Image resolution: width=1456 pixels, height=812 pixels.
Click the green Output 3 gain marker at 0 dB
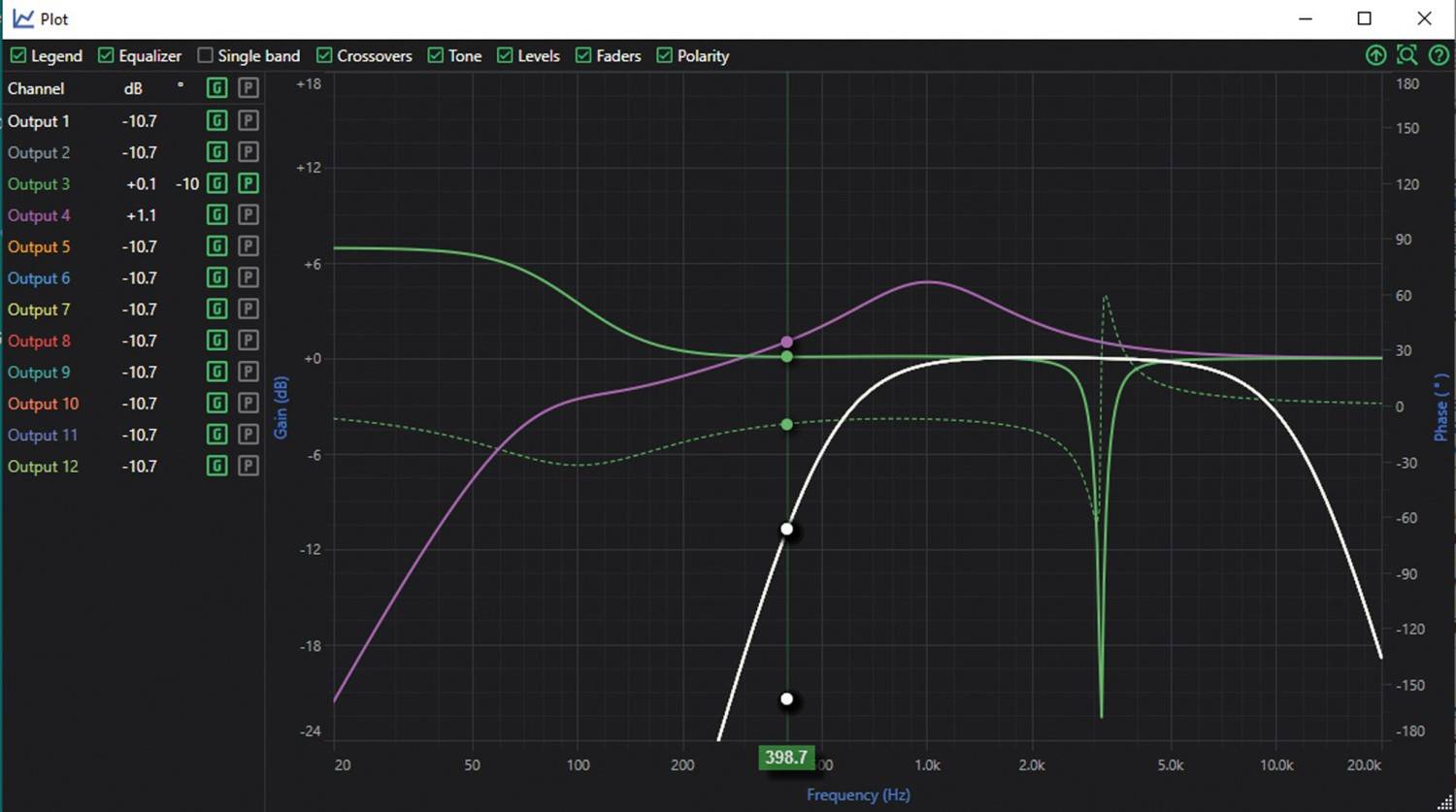[787, 357]
